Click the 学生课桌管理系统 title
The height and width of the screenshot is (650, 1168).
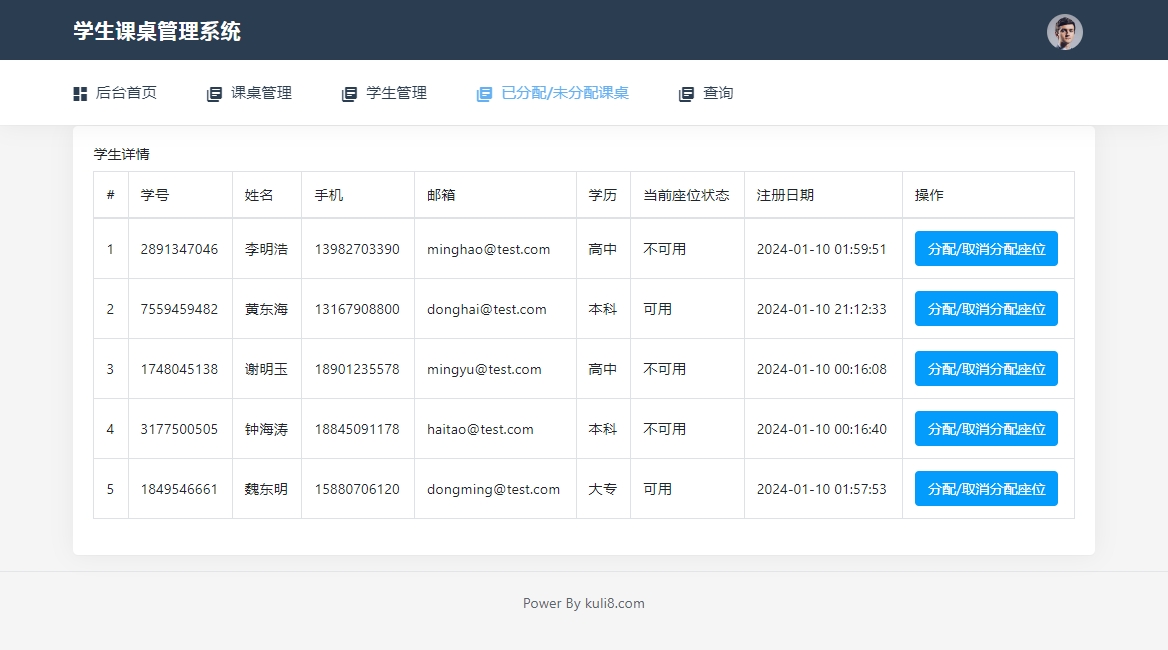click(157, 31)
